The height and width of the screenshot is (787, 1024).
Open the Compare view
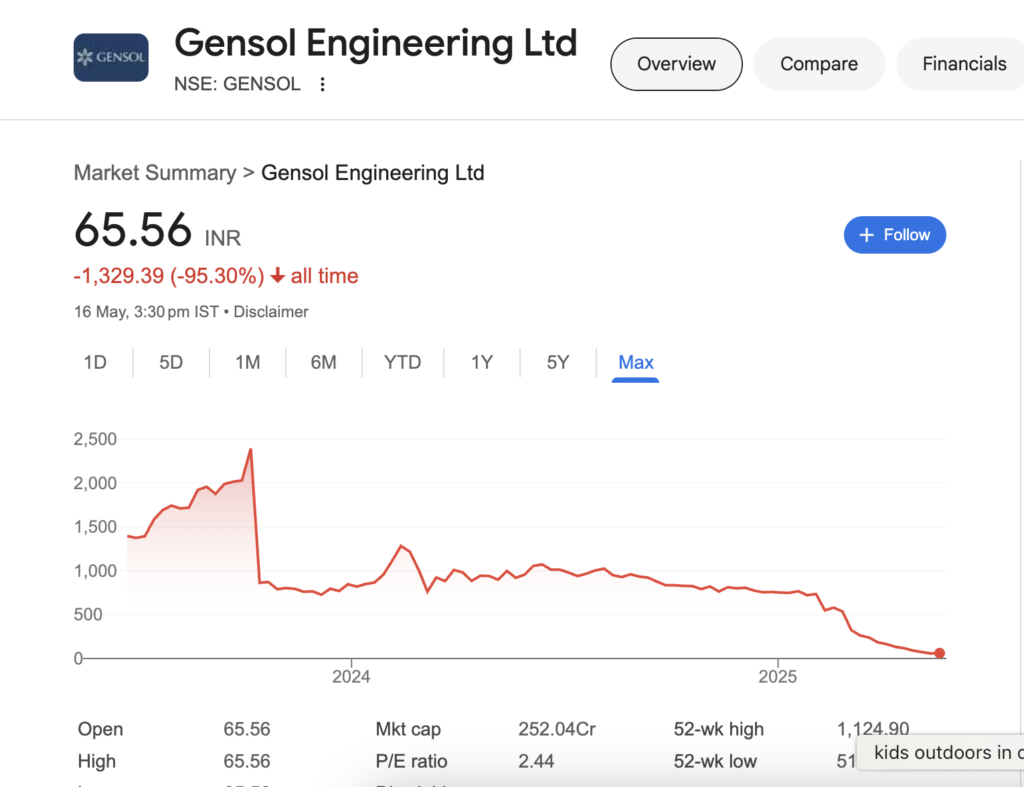[819, 63]
